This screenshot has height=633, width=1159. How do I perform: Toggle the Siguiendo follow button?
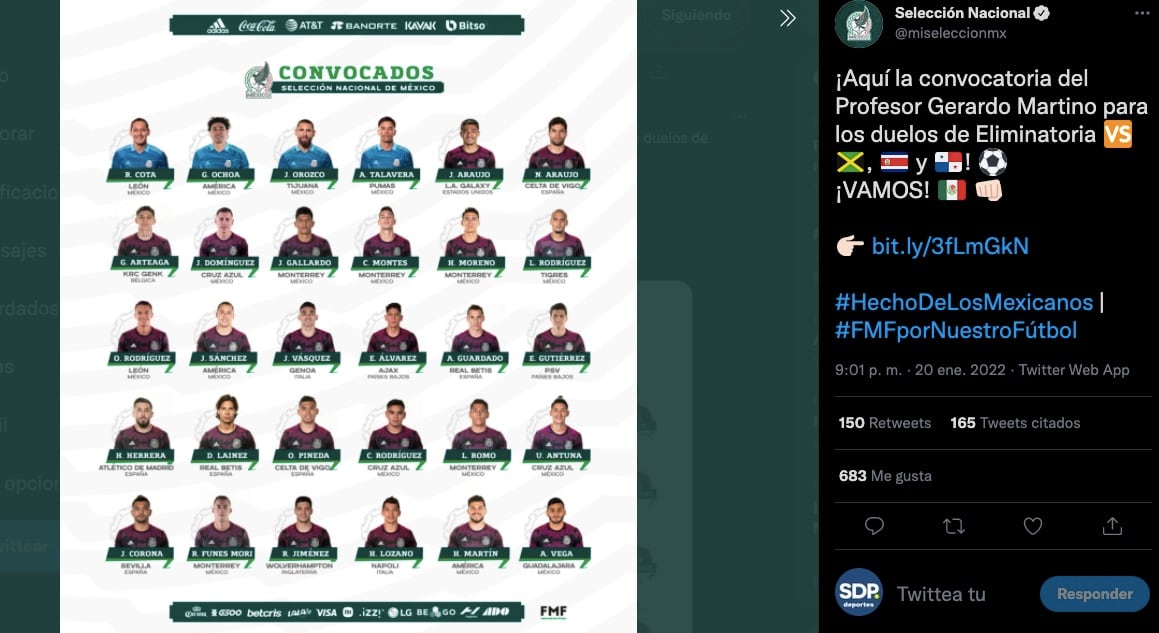(x=696, y=15)
